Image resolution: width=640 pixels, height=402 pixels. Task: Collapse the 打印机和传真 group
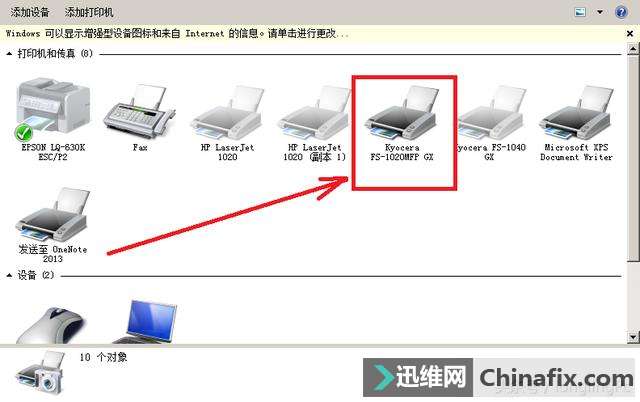click(9, 53)
